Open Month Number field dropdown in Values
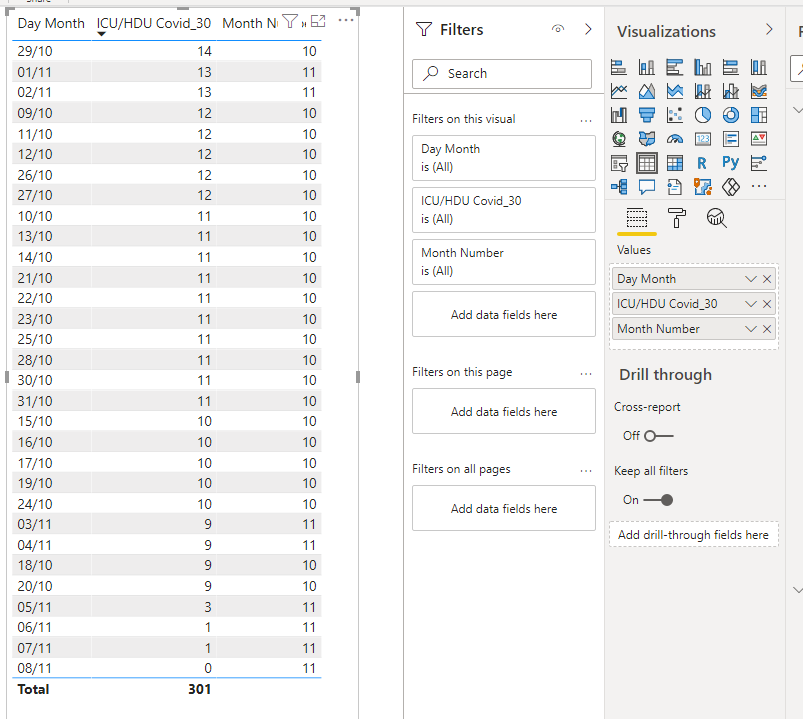 (750, 329)
